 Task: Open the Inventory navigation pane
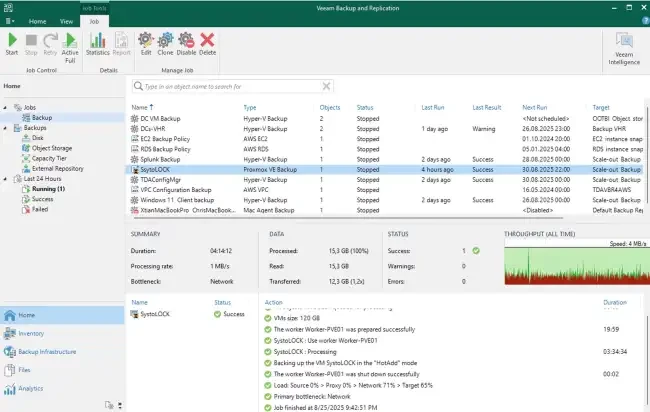tap(62, 333)
